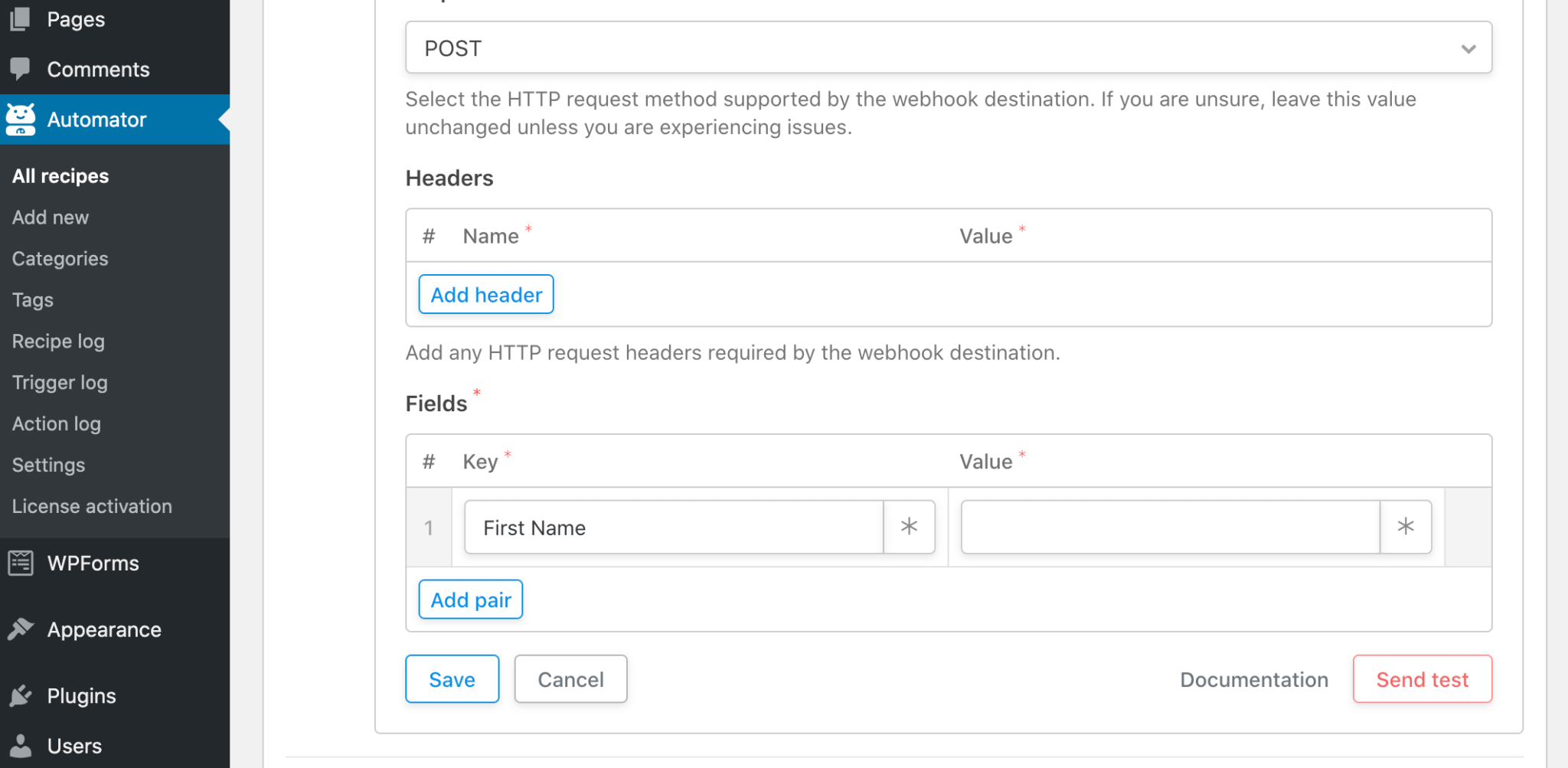
Task: Go to Automator Settings submenu
Action: (x=48, y=465)
